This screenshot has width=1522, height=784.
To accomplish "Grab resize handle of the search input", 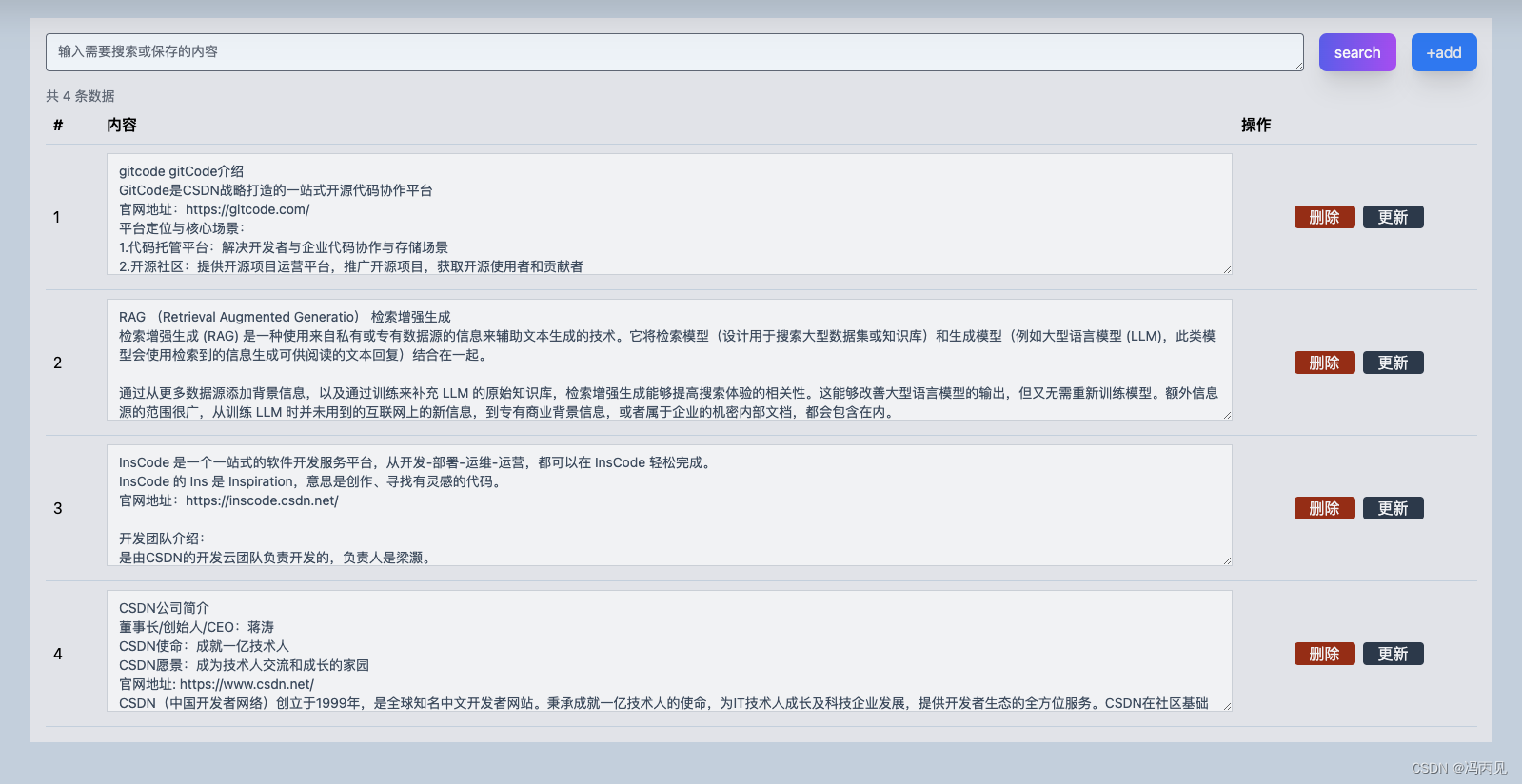I will pos(1298,66).
